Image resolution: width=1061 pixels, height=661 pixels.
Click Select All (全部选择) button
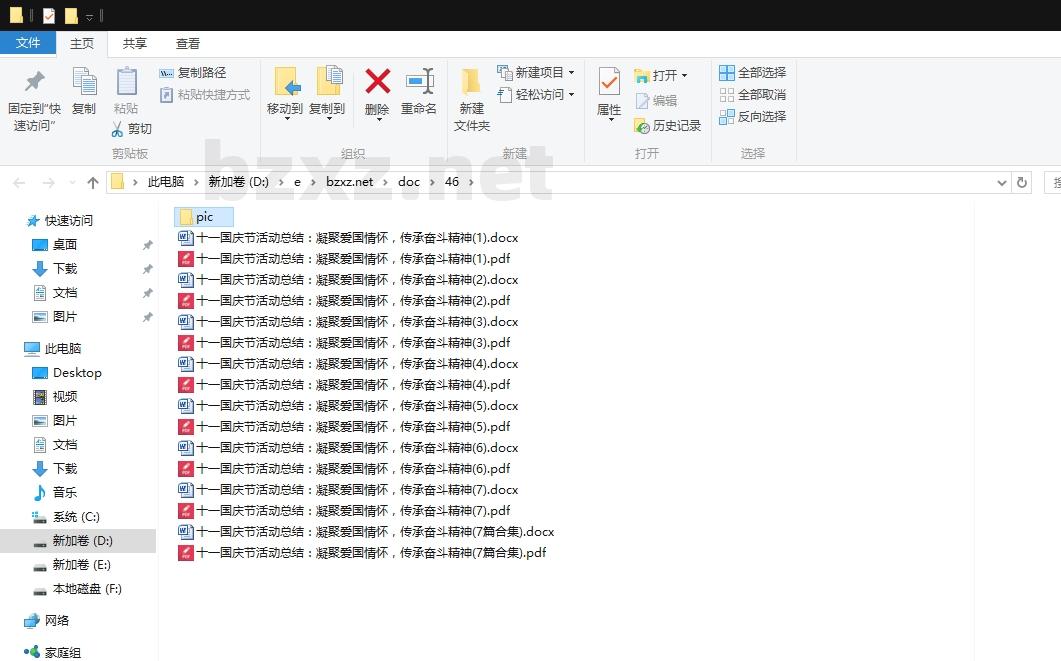click(752, 73)
